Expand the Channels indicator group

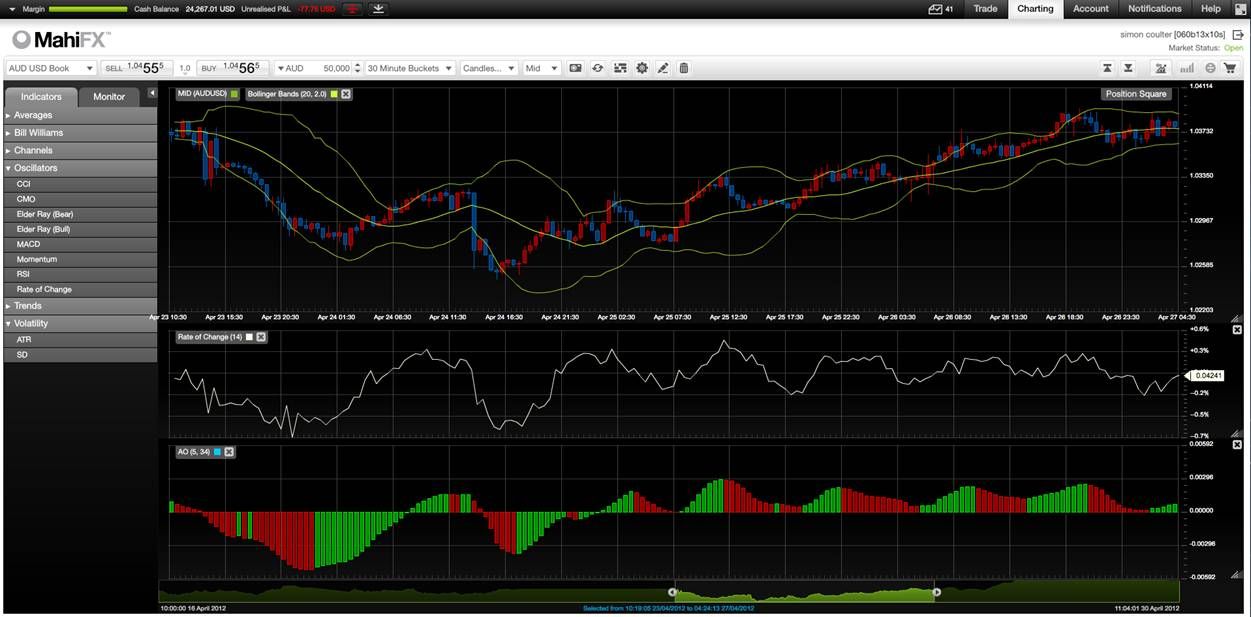click(x=80, y=150)
